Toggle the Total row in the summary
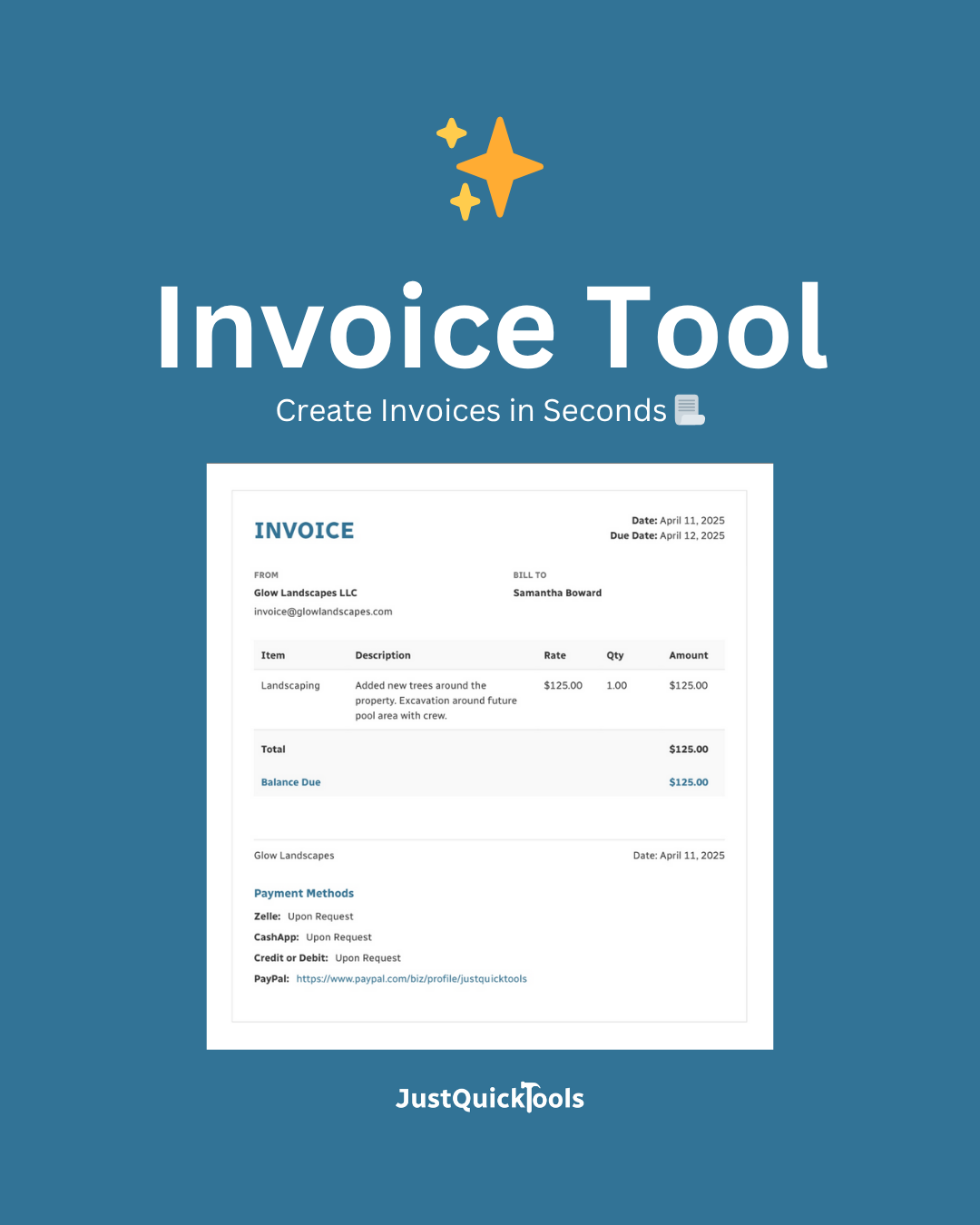 [273, 749]
